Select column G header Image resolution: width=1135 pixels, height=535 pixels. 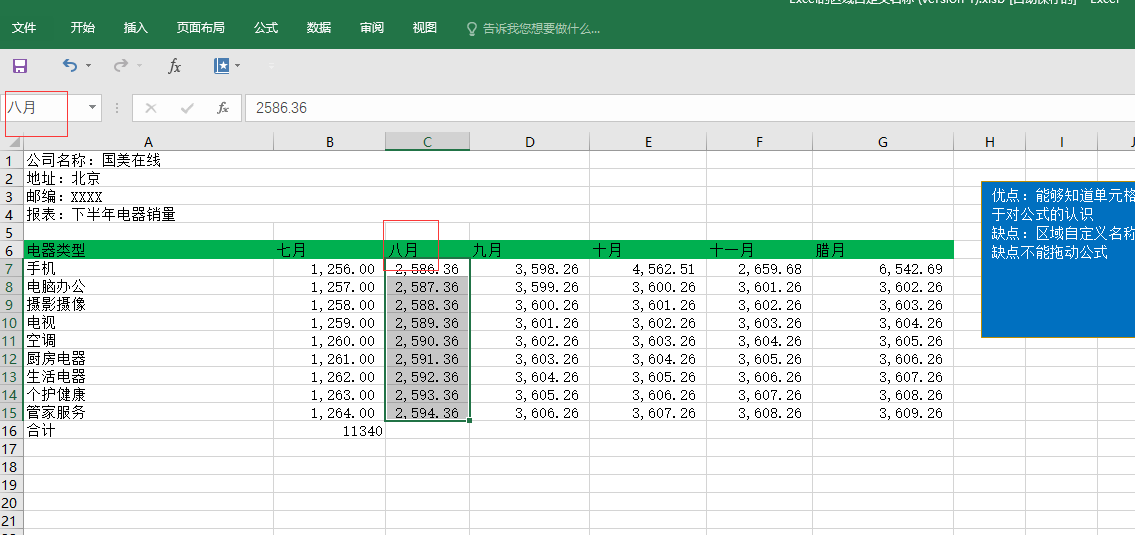883,142
